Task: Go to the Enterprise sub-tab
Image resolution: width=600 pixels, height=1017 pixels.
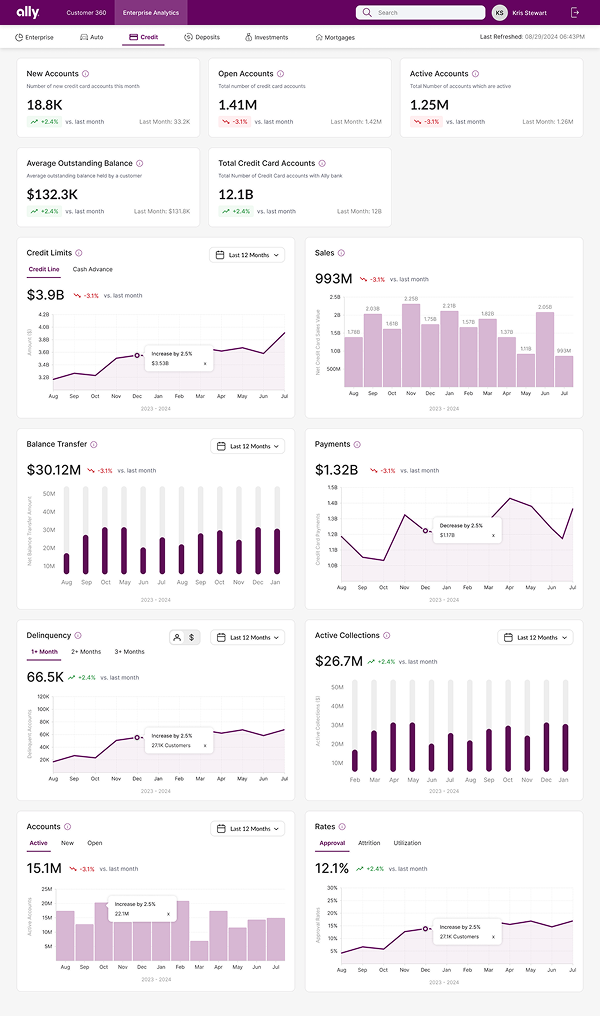Action: click(34, 38)
